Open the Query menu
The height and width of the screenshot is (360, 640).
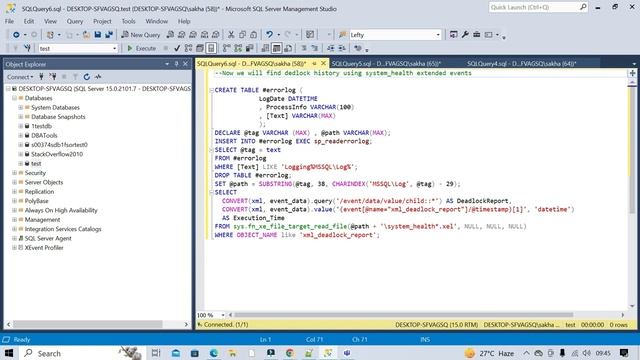point(75,21)
